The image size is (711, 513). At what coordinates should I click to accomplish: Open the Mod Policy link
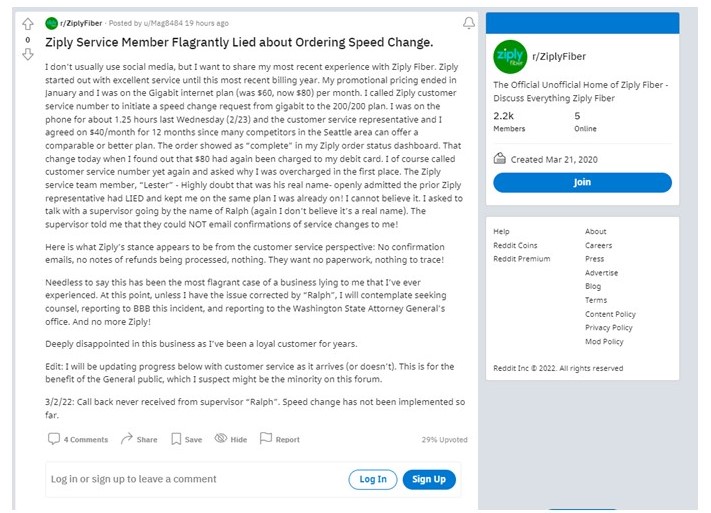pos(603,341)
